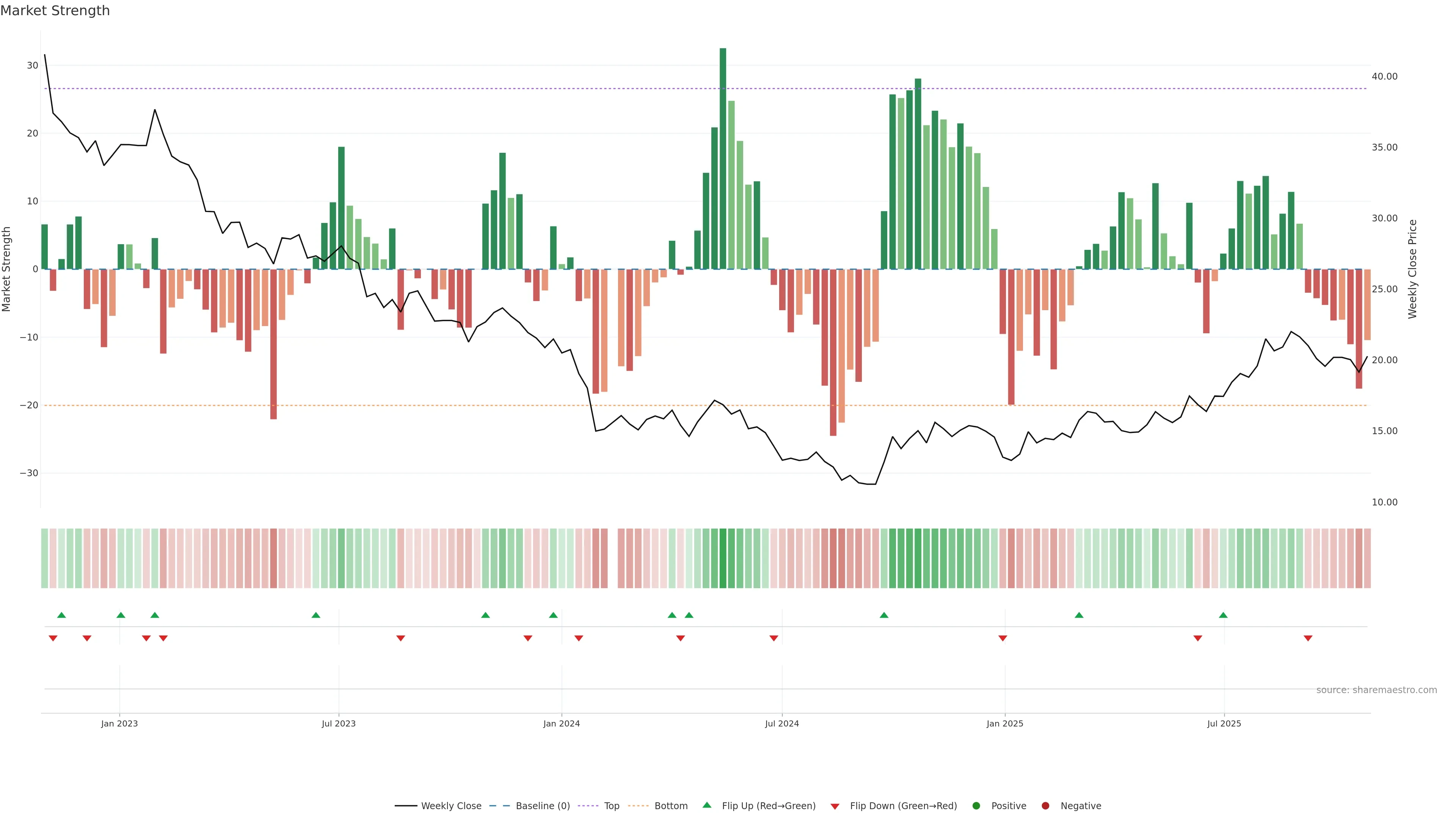The image size is (1456, 819).
Task: Click the Weekly Close Price axis title
Action: [1412, 269]
